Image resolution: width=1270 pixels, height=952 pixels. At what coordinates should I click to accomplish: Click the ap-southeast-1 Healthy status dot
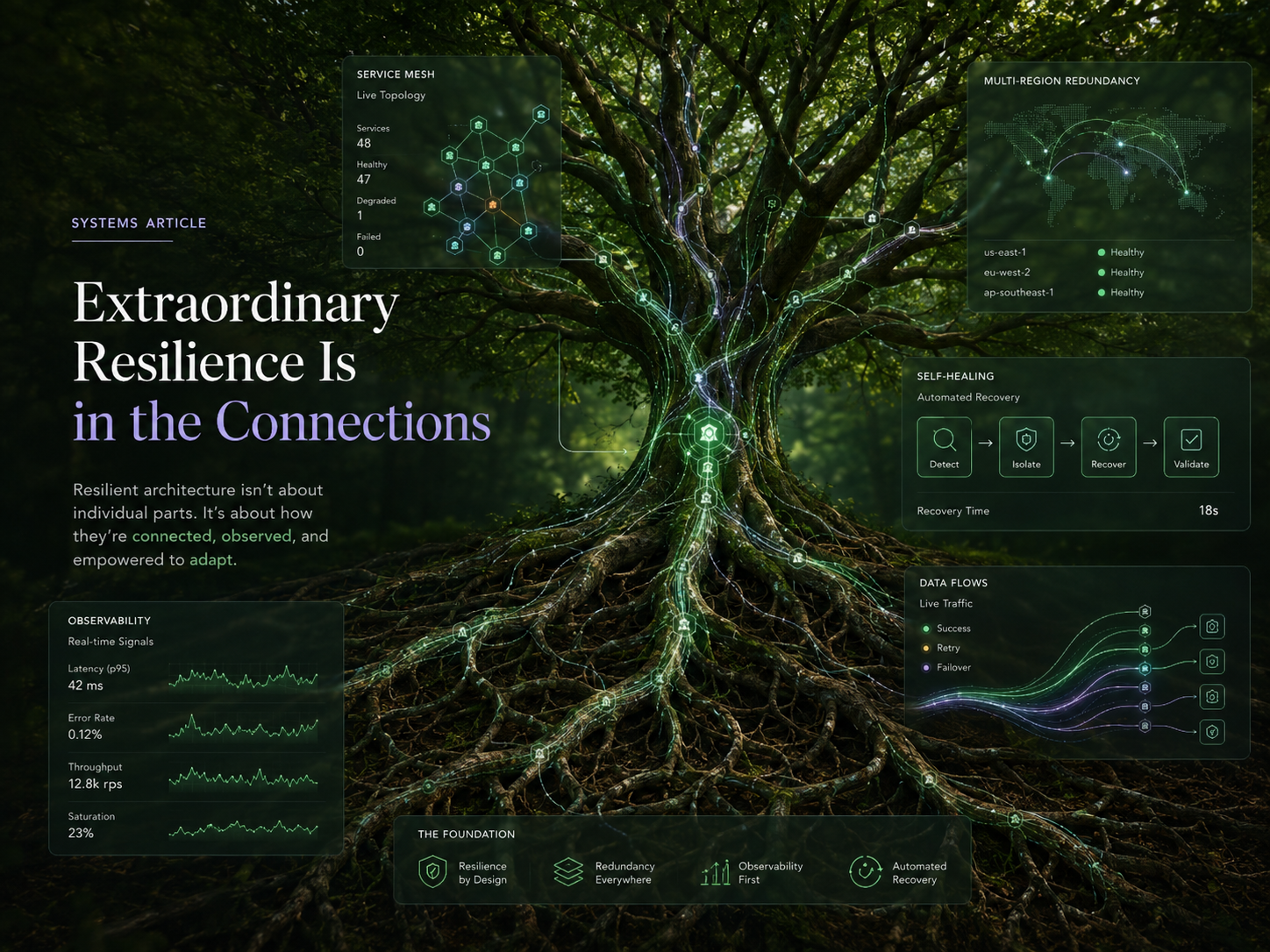[x=1102, y=293]
